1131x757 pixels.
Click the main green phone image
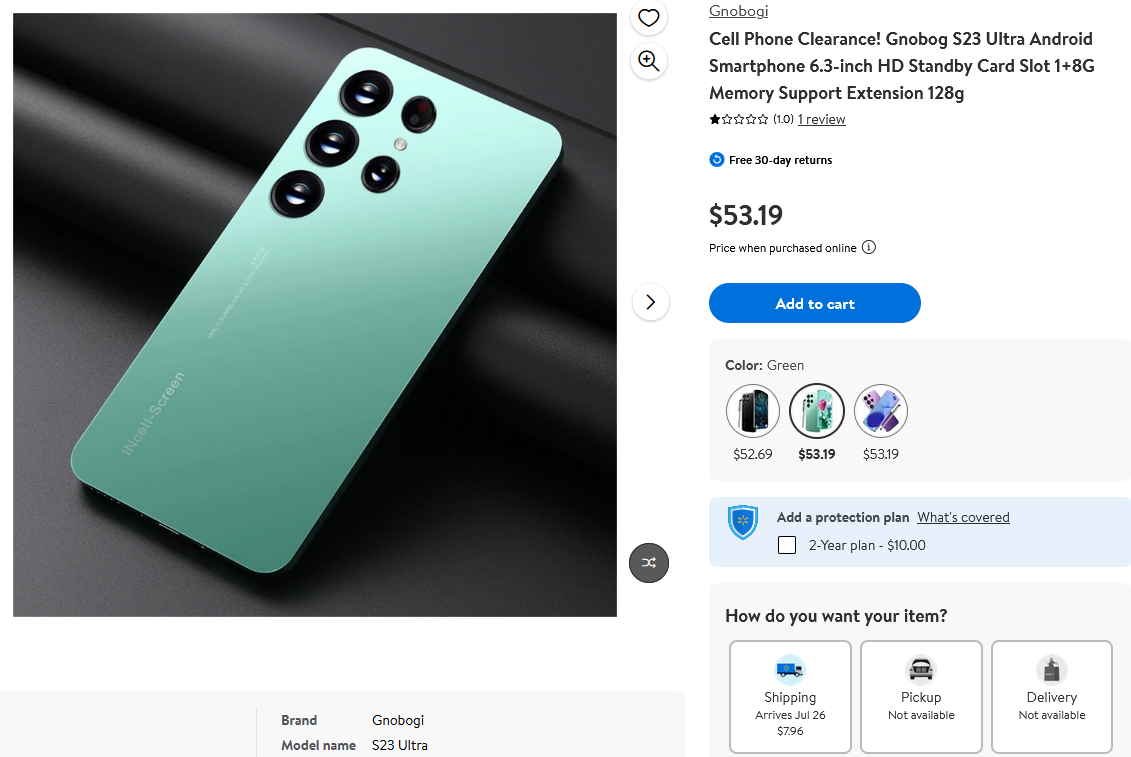(x=315, y=315)
